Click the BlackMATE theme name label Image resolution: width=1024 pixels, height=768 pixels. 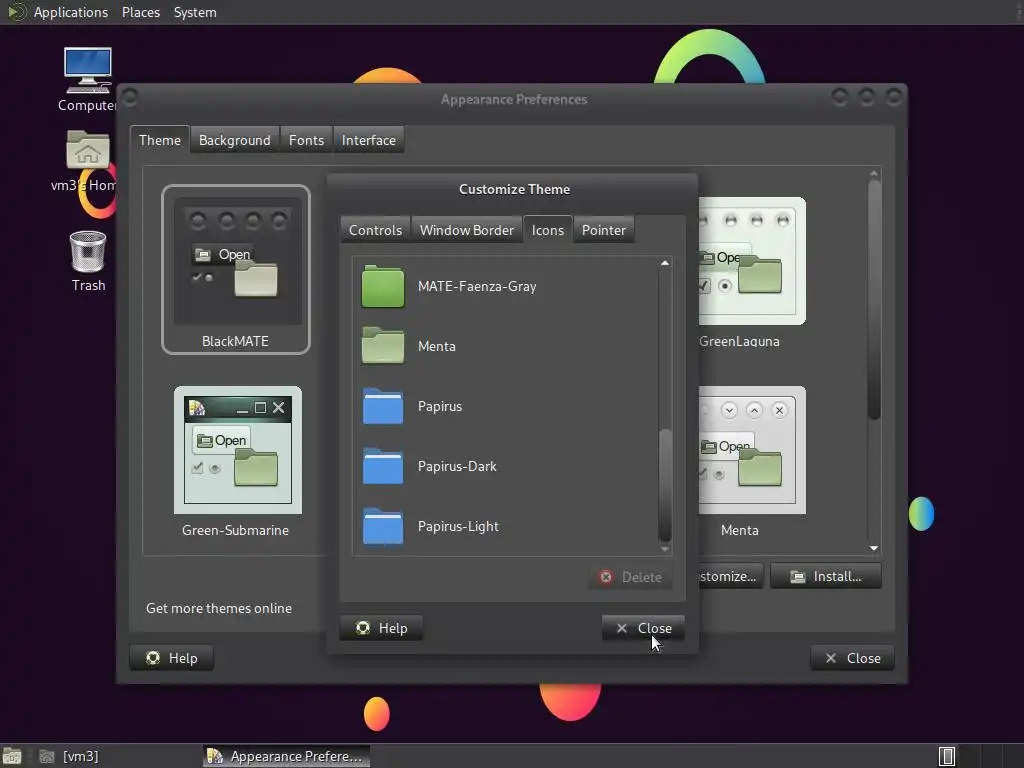tap(235, 341)
